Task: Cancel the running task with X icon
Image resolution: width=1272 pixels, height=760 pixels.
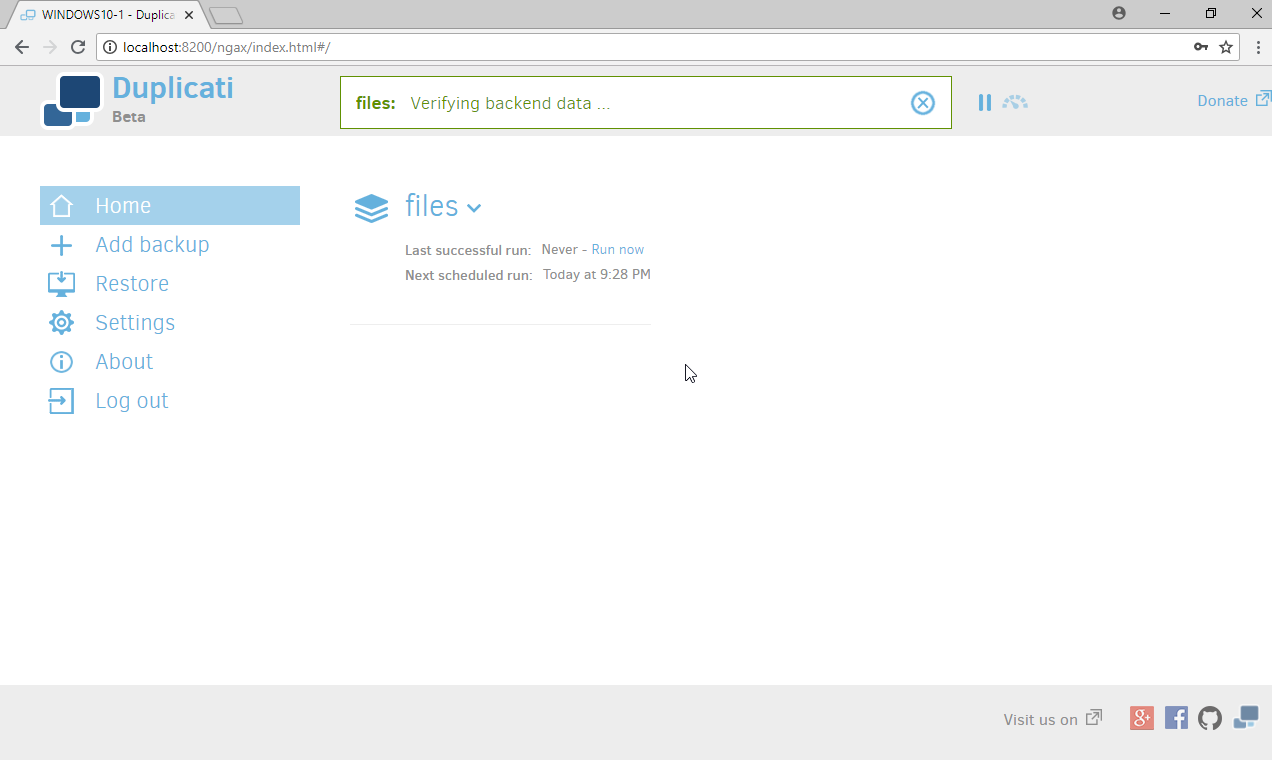Action: tap(922, 102)
